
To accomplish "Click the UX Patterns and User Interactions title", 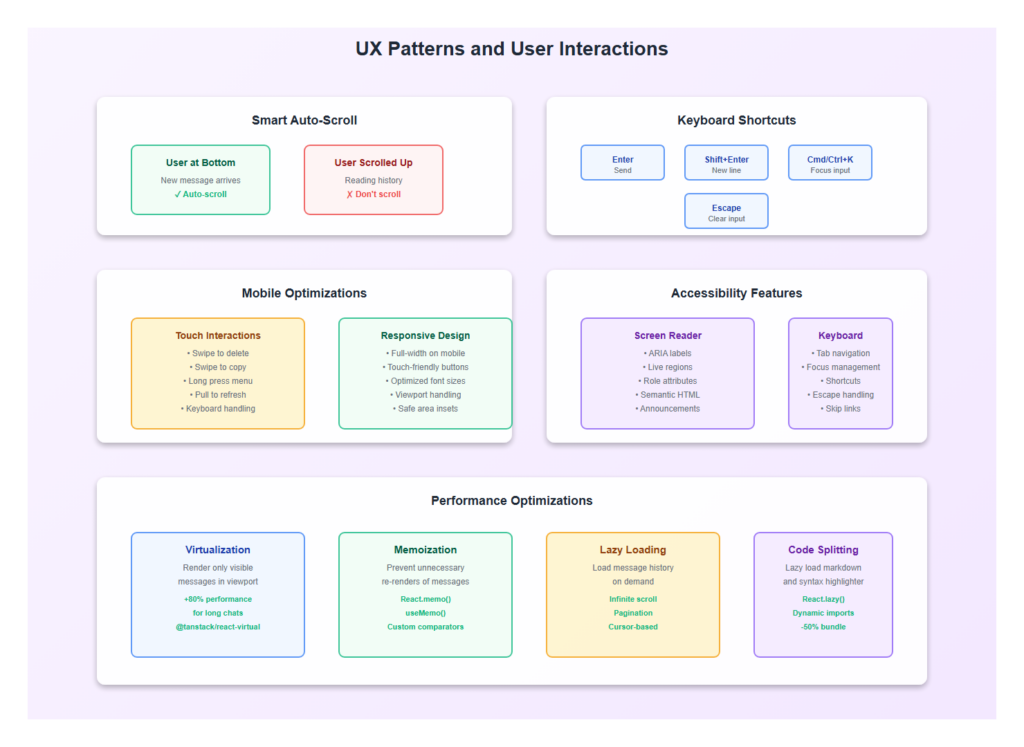I will tap(511, 49).
